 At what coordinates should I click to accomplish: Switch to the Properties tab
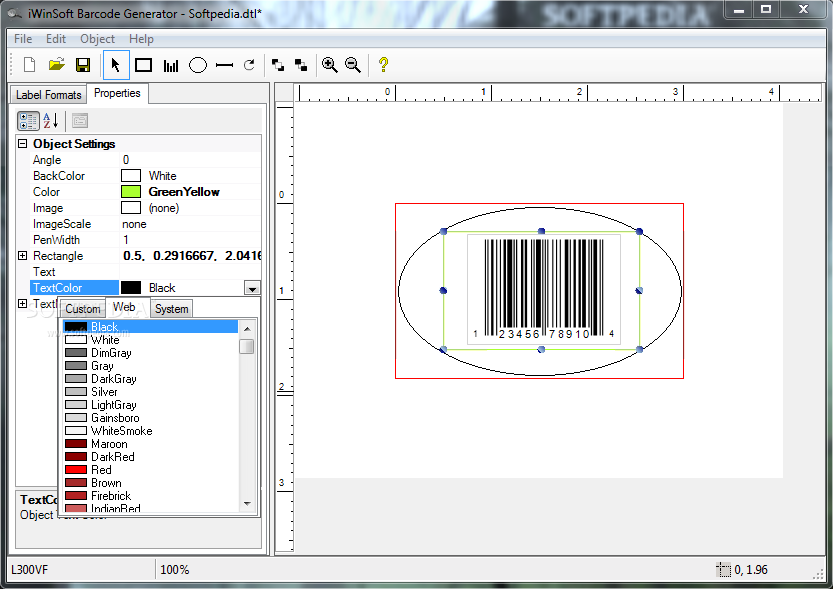117,93
